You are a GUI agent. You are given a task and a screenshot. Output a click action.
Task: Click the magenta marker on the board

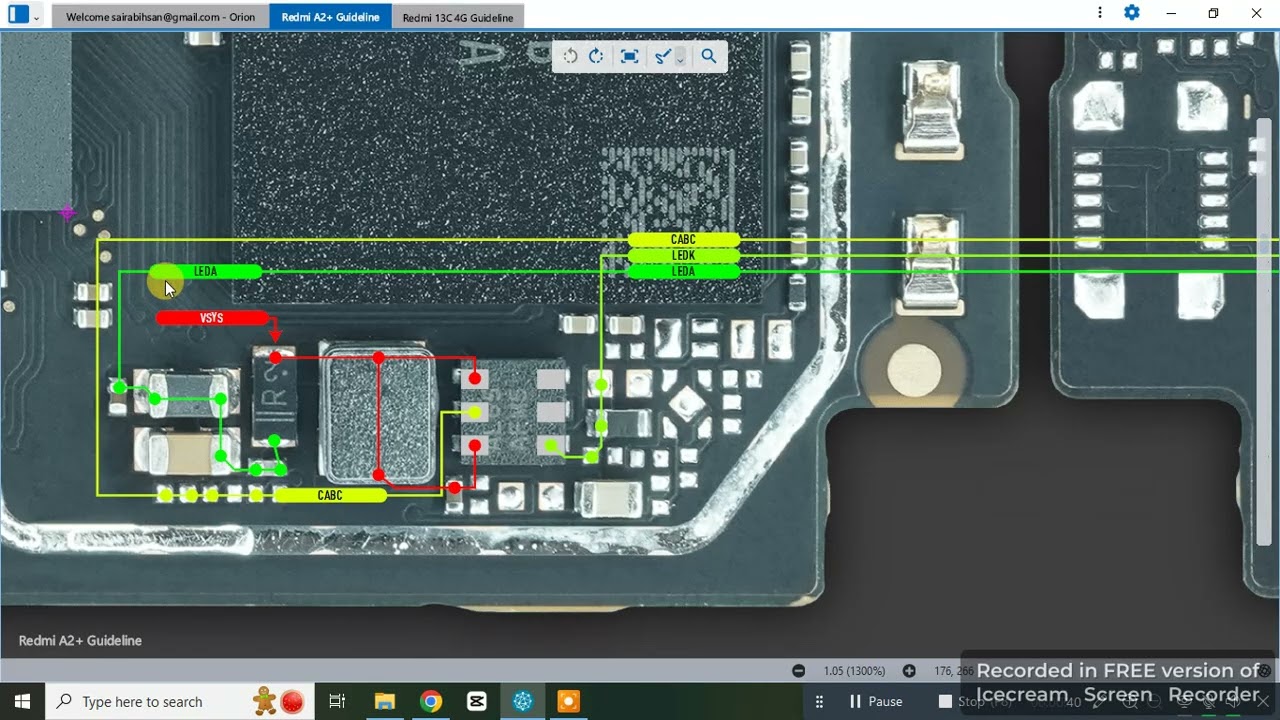click(x=67, y=212)
